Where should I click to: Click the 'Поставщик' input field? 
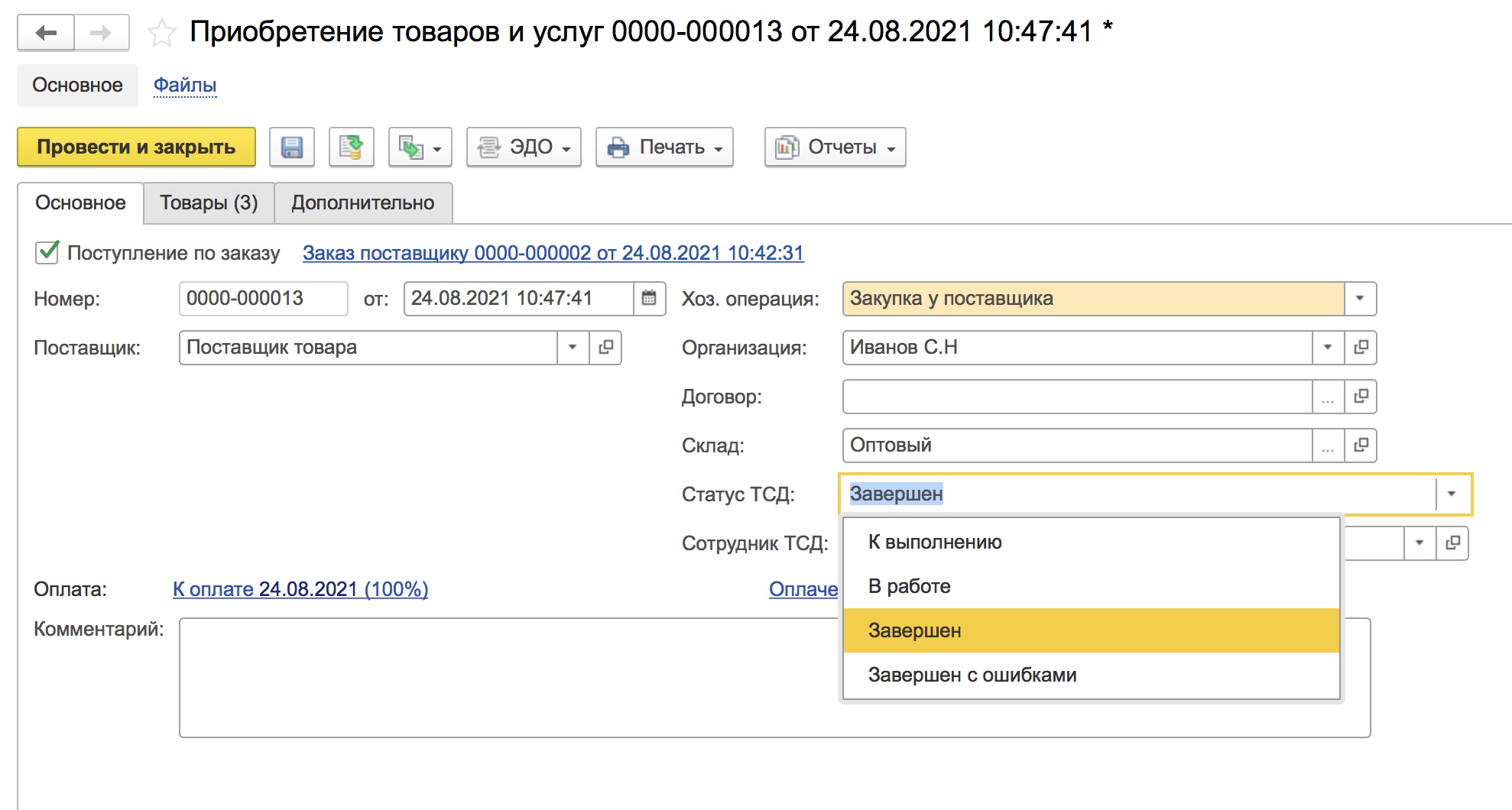coord(368,347)
